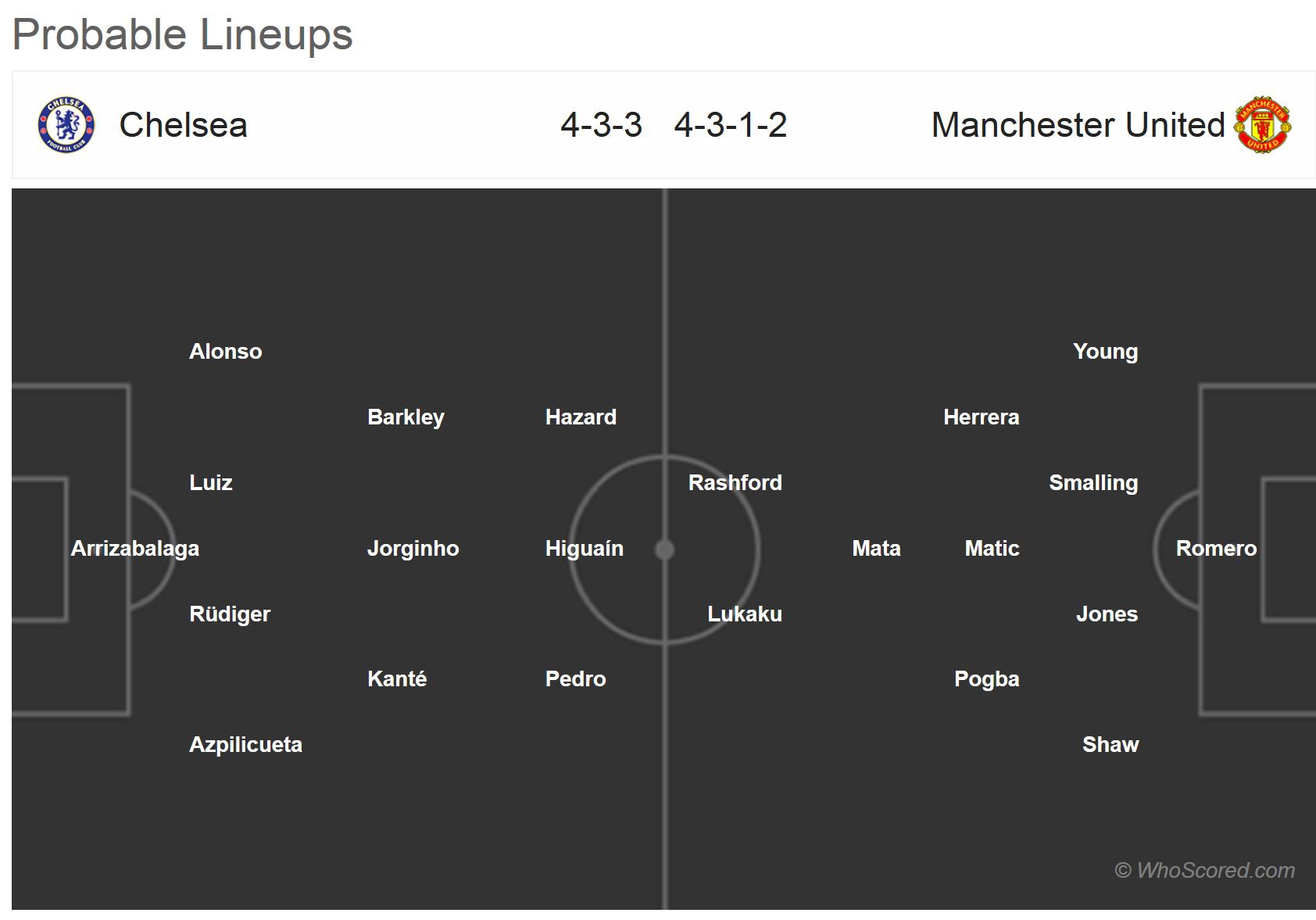Select Kanté on the pitch
Viewport: 1316px width, 920px height.
(x=397, y=679)
